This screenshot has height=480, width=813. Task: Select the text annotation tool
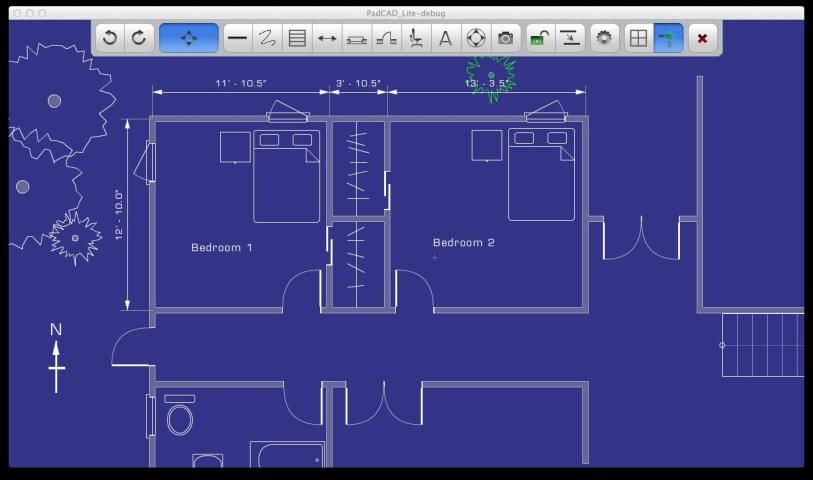[x=446, y=38]
